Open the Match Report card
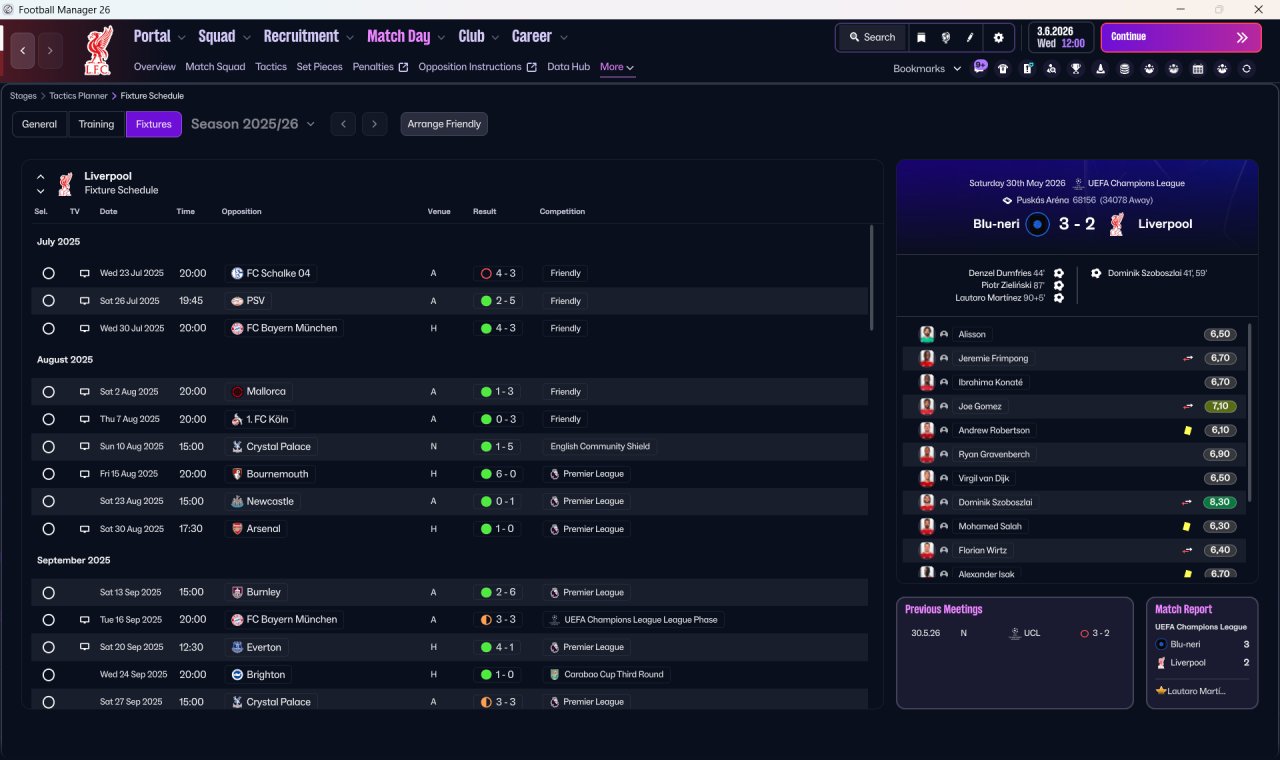This screenshot has width=1280, height=760. (x=1202, y=653)
